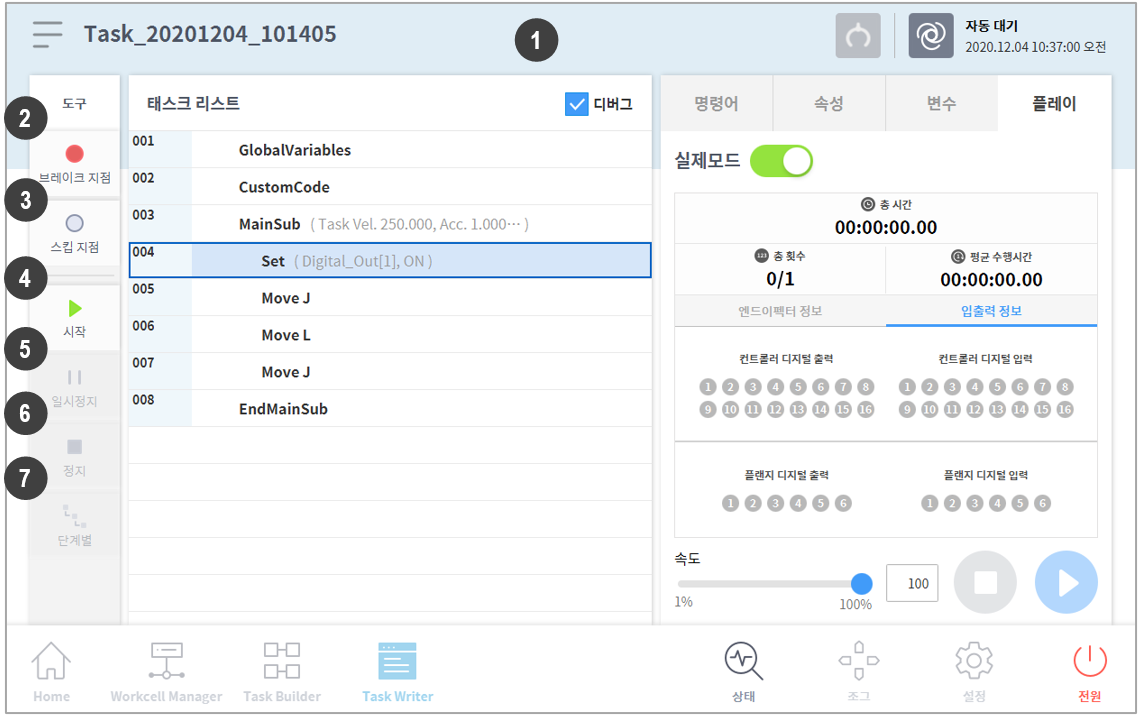1145x720 pixels.
Task: Open the Status (상태) monitor icon
Action: coord(743,661)
